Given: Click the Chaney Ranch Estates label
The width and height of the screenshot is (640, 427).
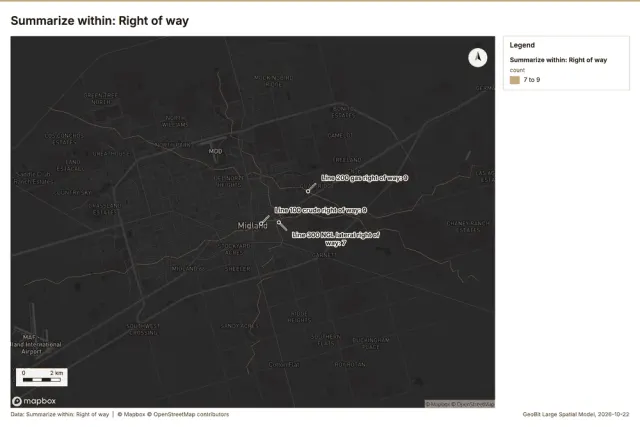Looking at the screenshot, I should (x=468, y=227).
